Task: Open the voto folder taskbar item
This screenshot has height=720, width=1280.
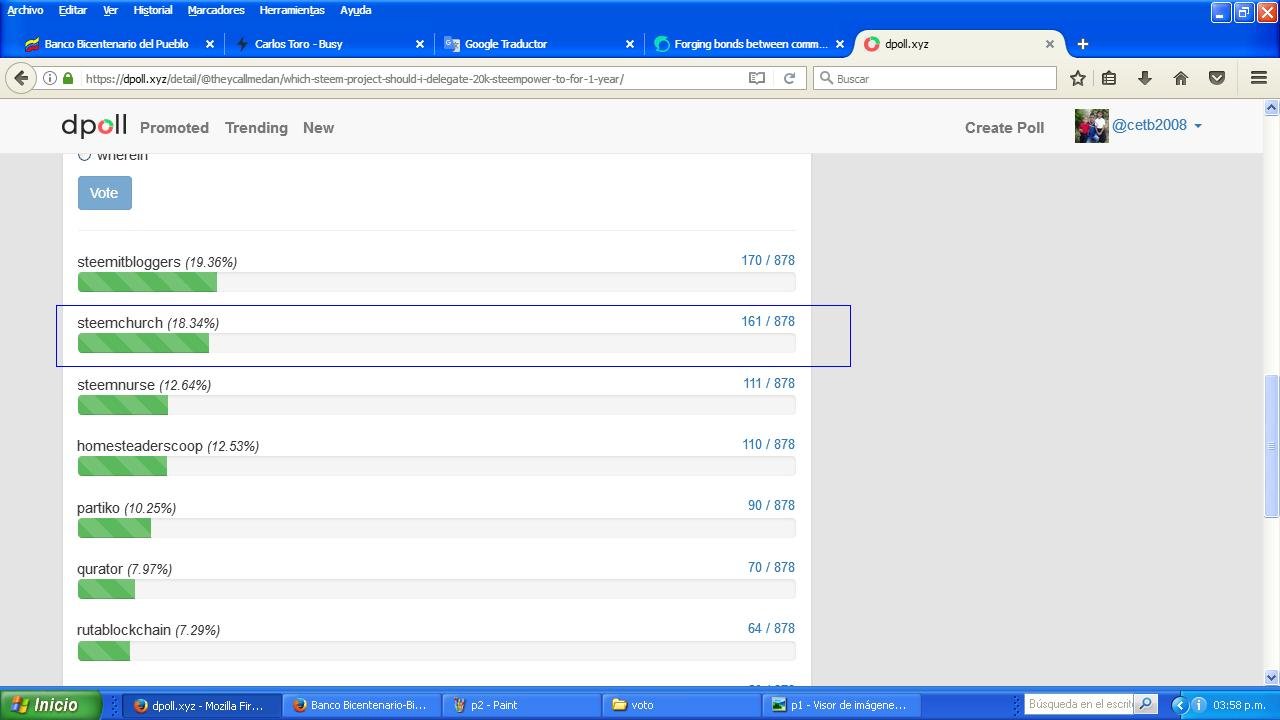Action: coord(680,705)
